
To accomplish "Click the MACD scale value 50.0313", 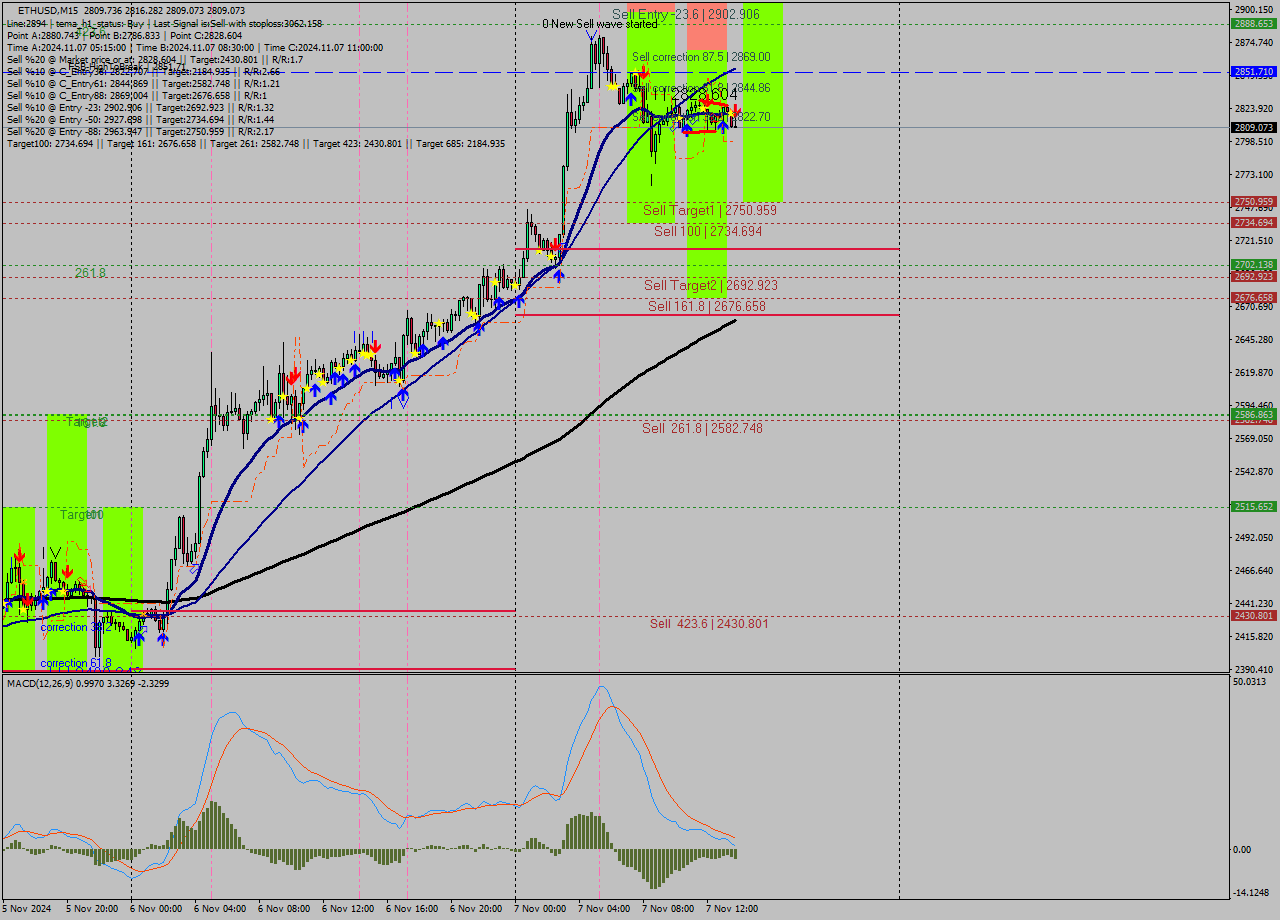I will 1252,682.
